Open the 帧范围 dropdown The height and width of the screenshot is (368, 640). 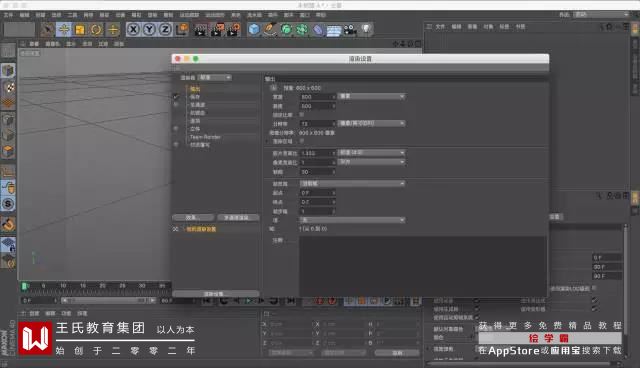point(352,184)
